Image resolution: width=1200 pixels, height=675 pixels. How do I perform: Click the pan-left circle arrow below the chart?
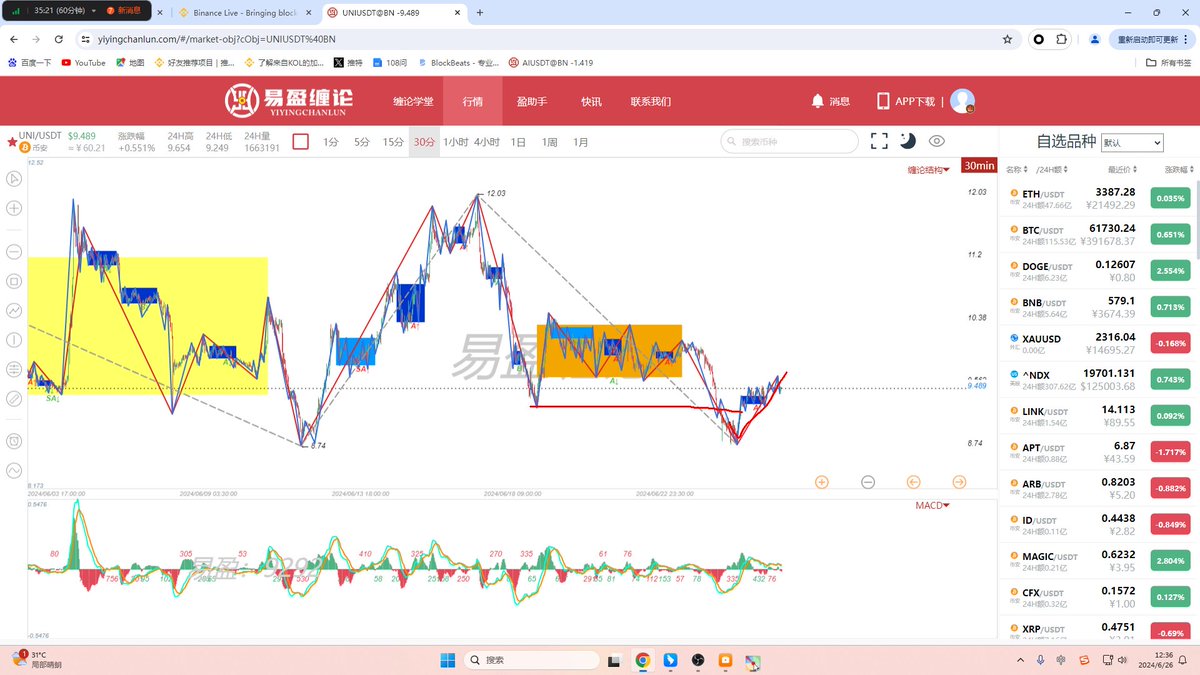[913, 482]
